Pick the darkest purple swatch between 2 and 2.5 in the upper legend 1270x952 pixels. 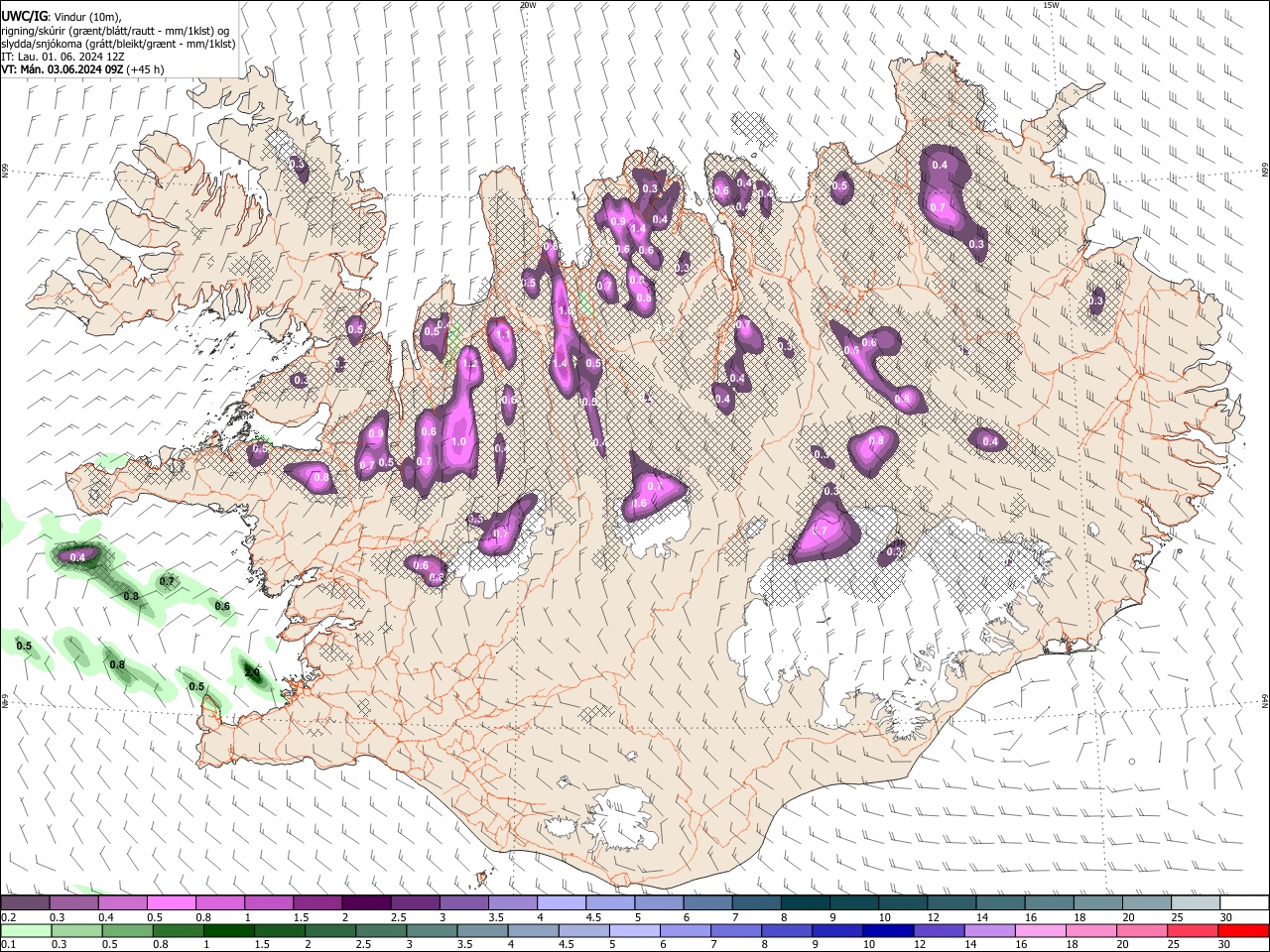click(365, 902)
